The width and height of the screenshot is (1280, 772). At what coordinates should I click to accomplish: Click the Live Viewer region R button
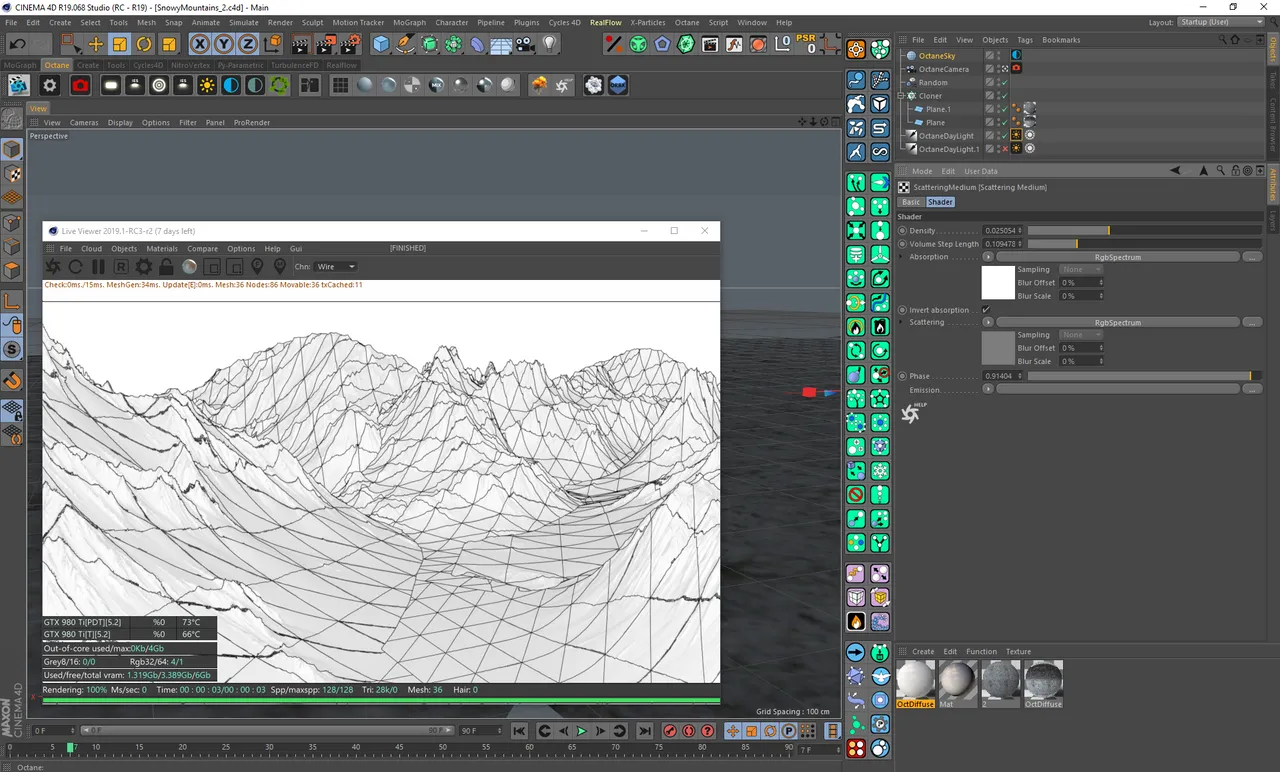(121, 267)
